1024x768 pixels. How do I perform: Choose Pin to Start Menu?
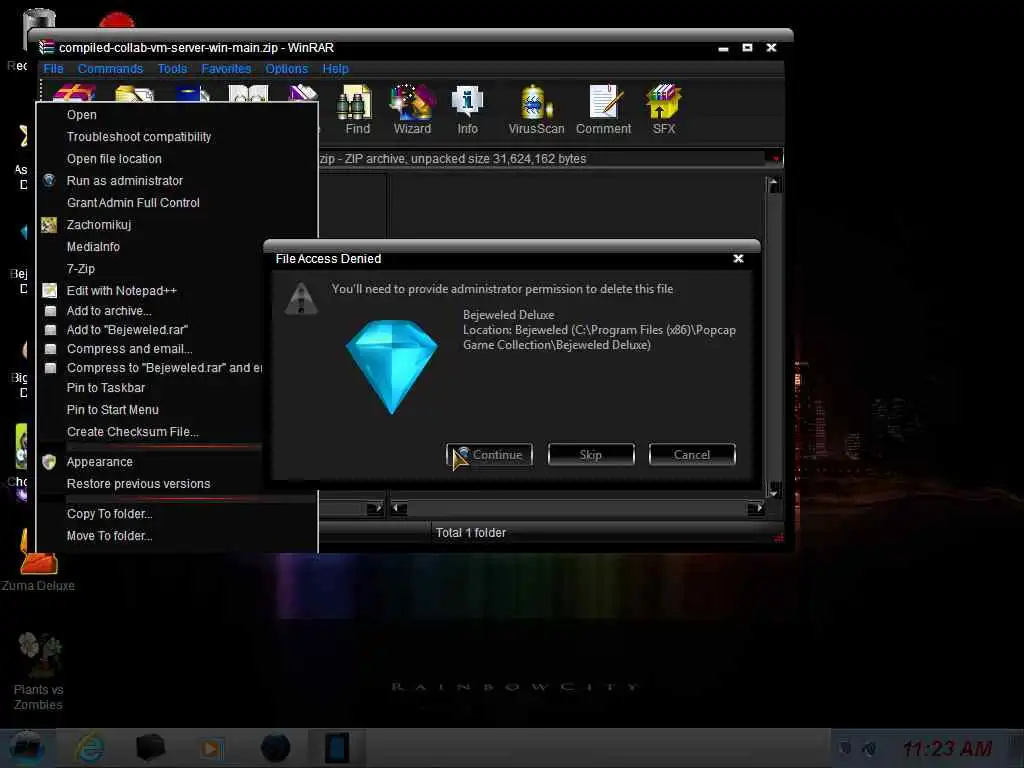pos(152,410)
